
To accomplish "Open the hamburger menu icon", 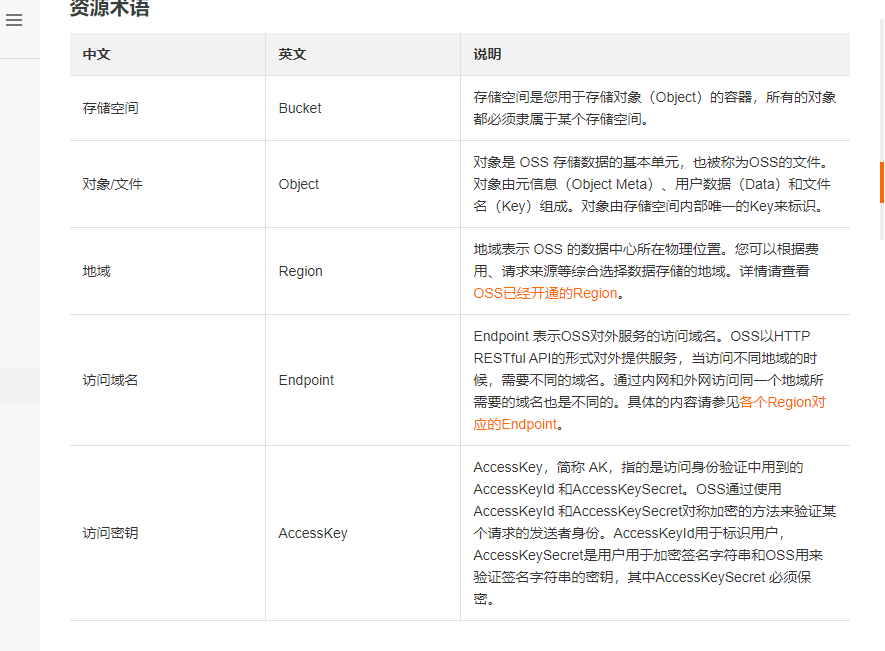I will 14,20.
